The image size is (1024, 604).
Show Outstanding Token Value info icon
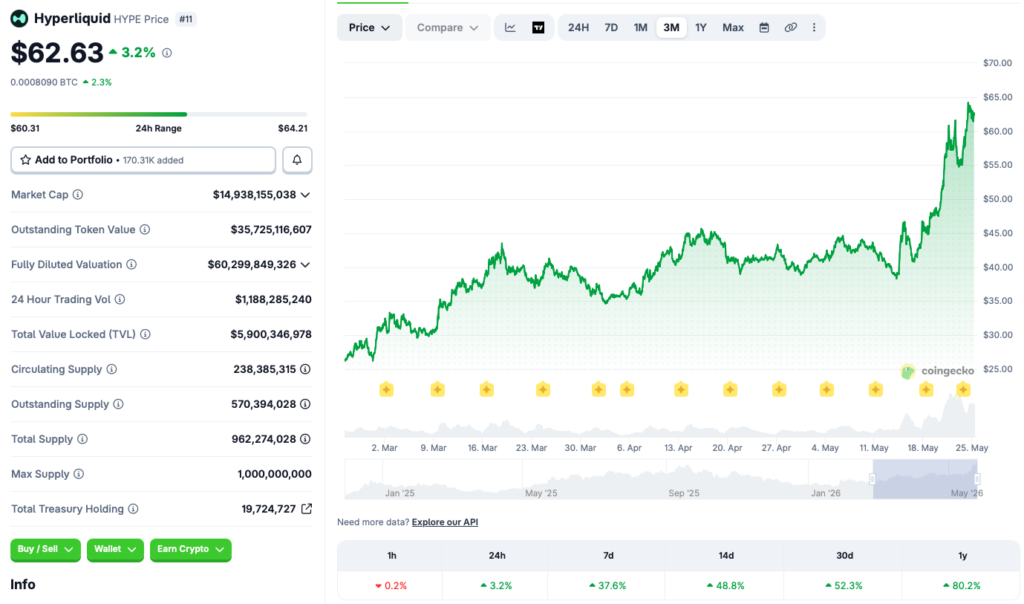145,230
